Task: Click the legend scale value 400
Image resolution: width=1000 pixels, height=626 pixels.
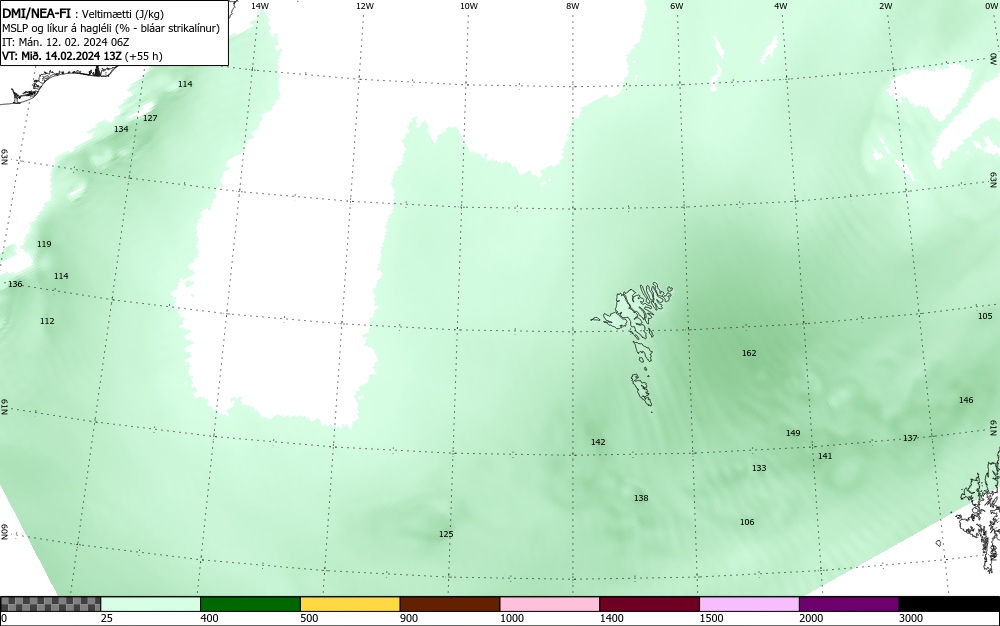Action: (x=209, y=618)
